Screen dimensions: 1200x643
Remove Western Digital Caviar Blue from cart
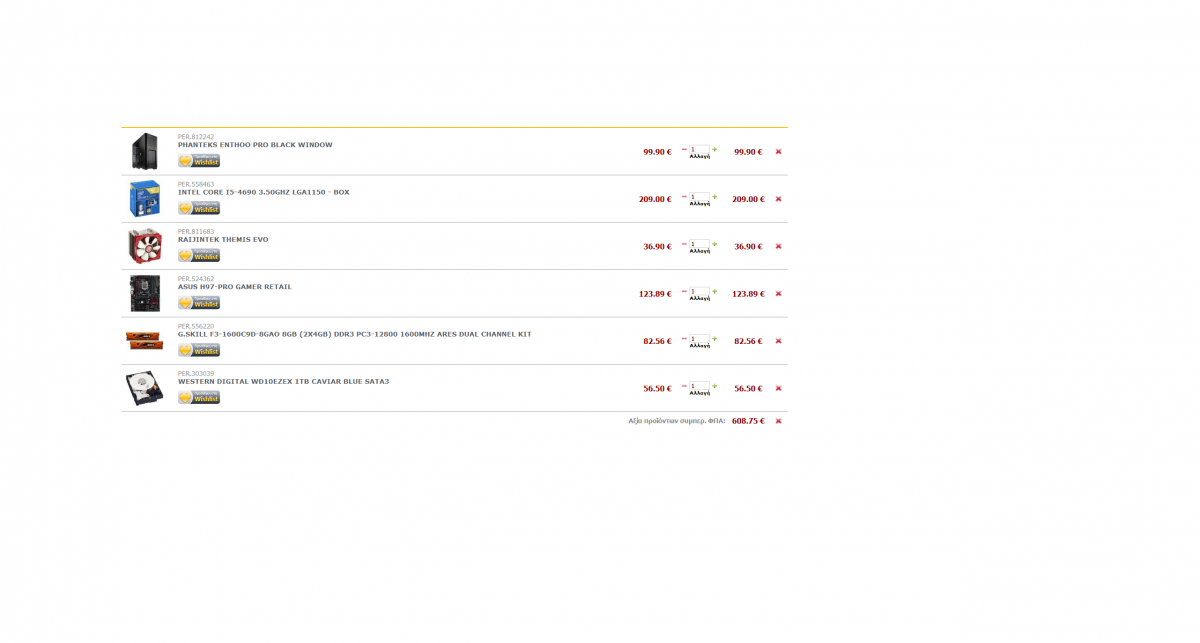tap(778, 388)
